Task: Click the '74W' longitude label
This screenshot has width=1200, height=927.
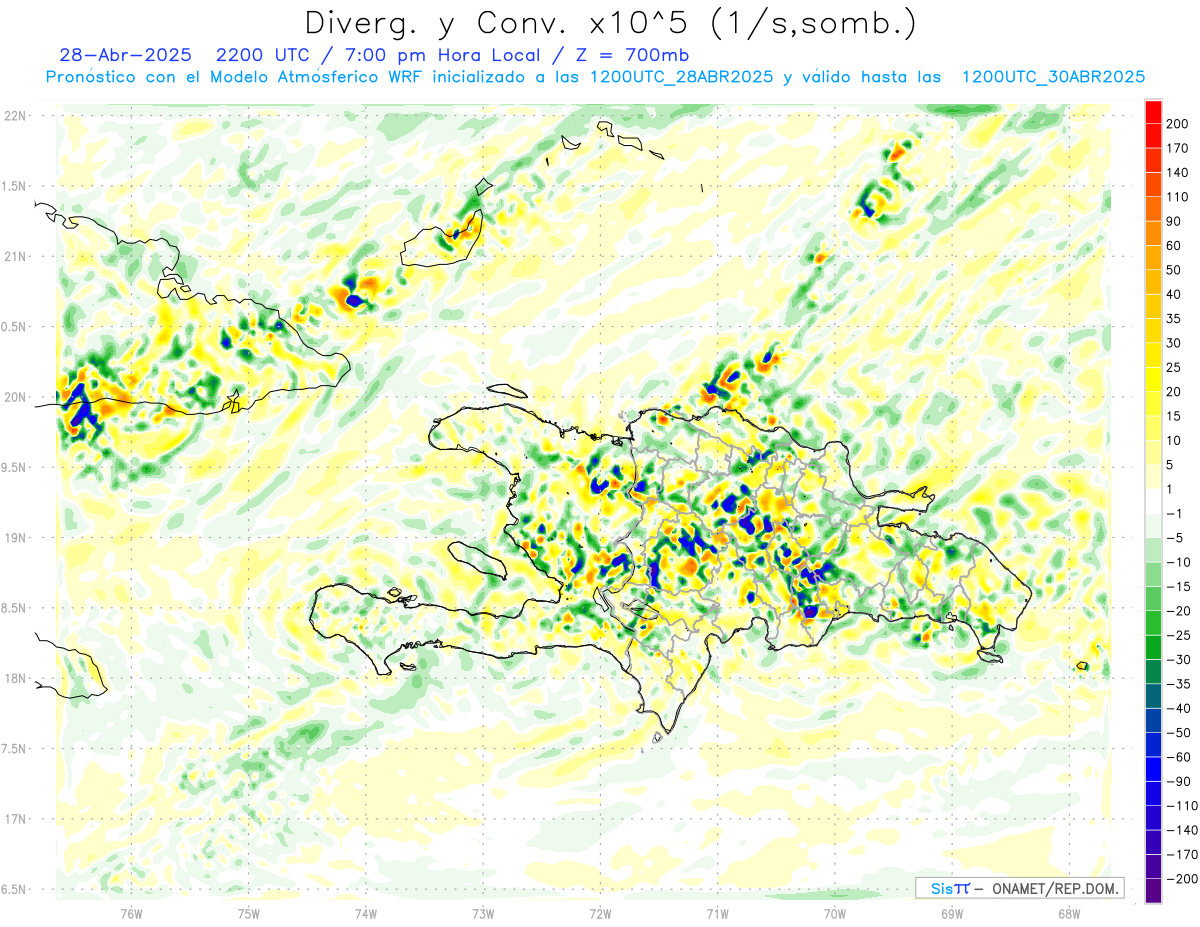Action: click(366, 913)
